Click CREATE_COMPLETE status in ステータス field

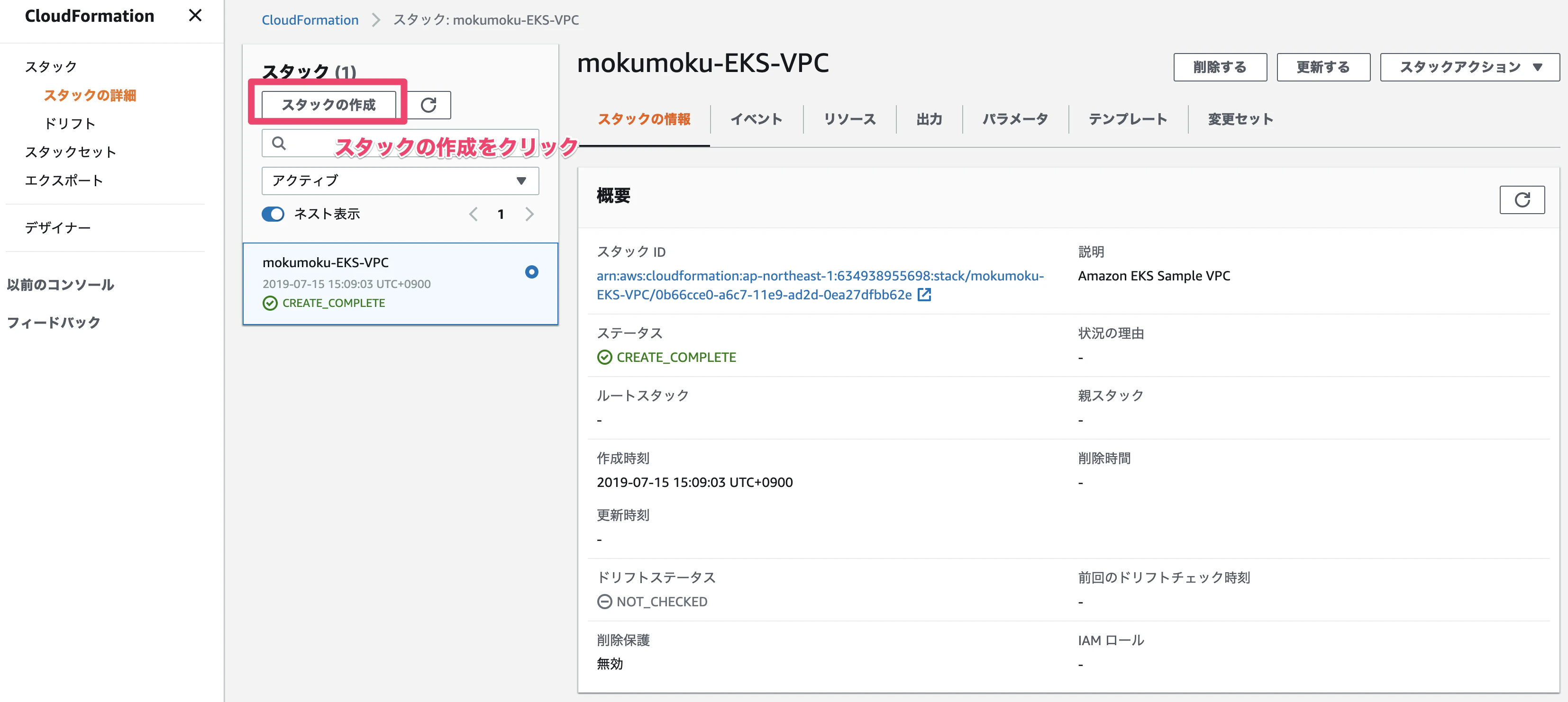click(676, 358)
